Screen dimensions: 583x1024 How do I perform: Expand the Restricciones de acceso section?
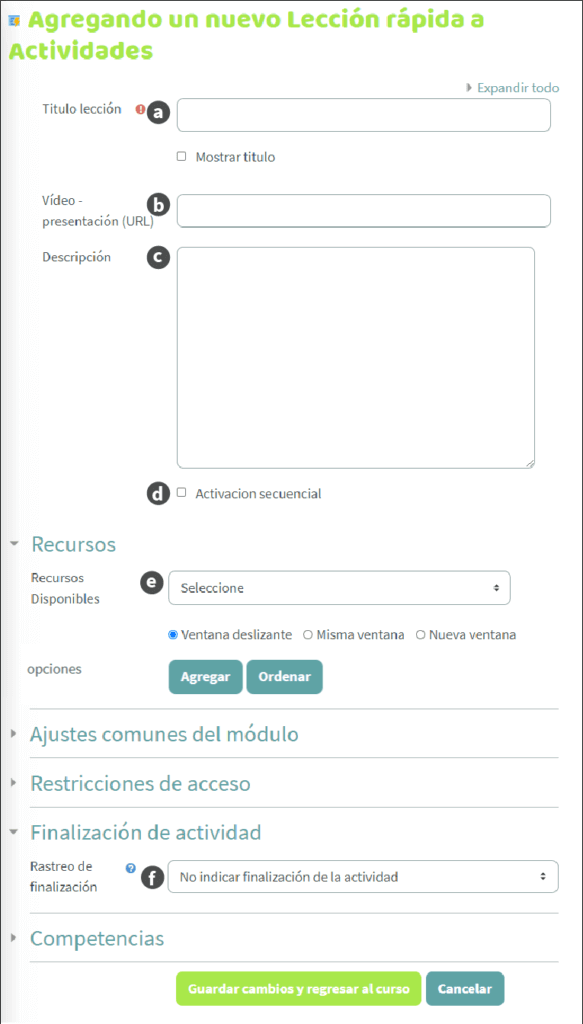[140, 783]
